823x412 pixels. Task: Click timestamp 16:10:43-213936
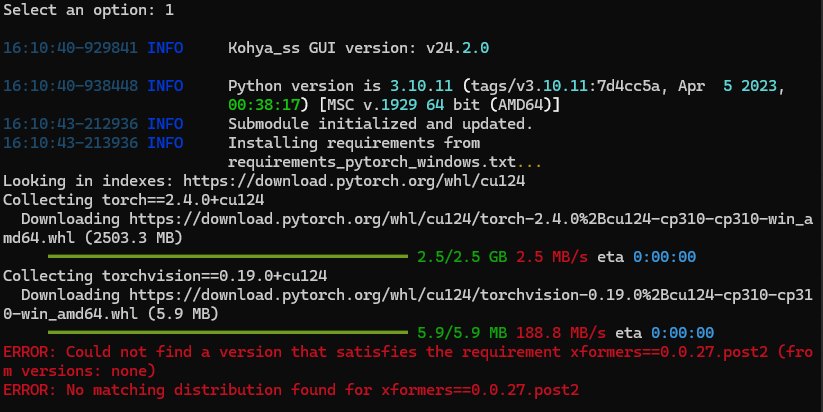click(70, 143)
